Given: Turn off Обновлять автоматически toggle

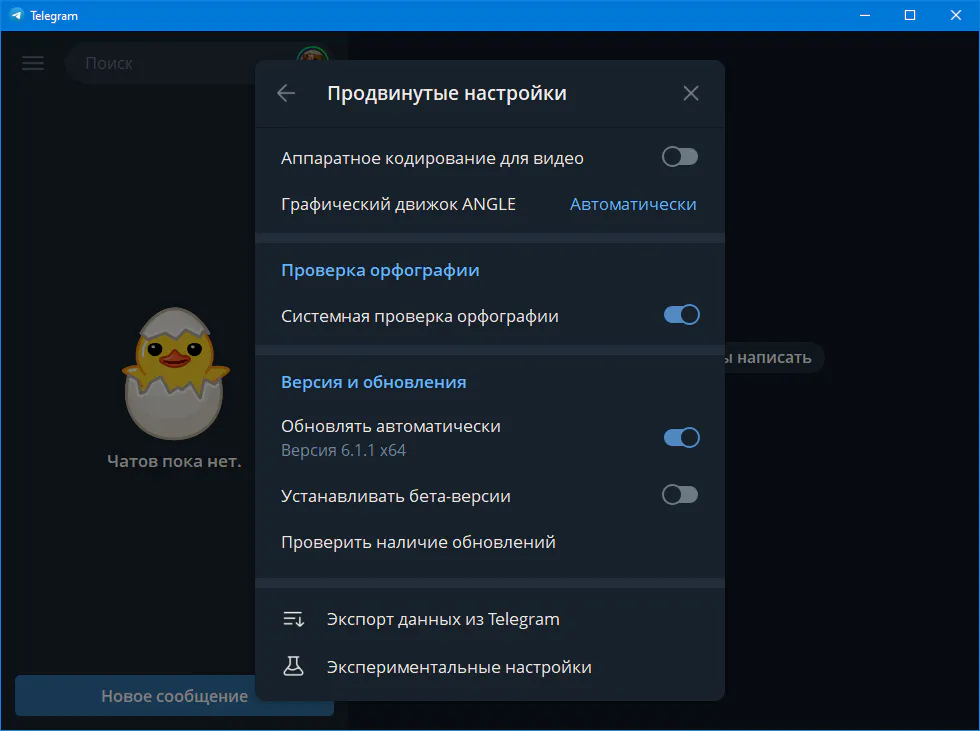Looking at the screenshot, I should [x=681, y=437].
